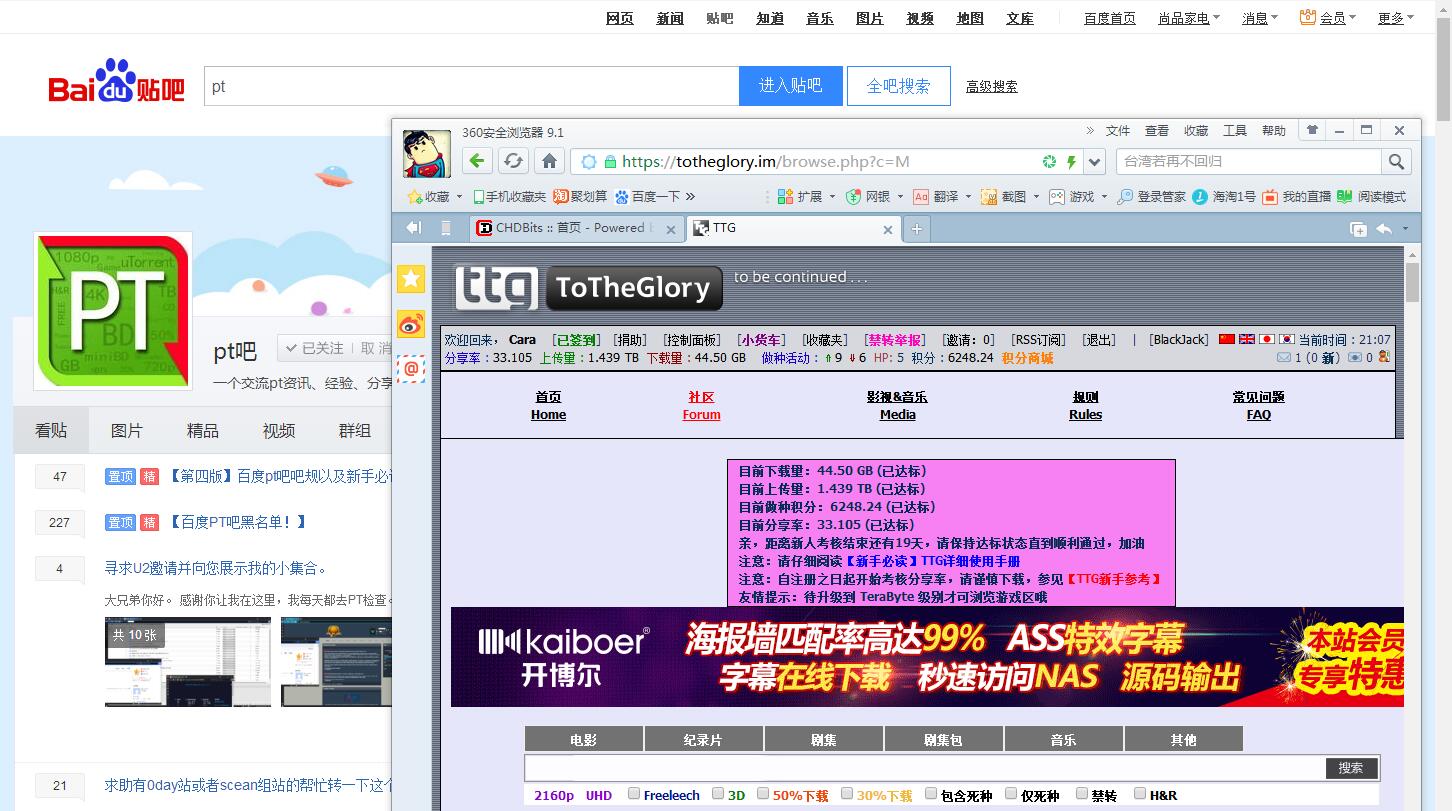Open the 会员 dropdown on Baidu
The image size is (1452, 811).
click(1328, 18)
